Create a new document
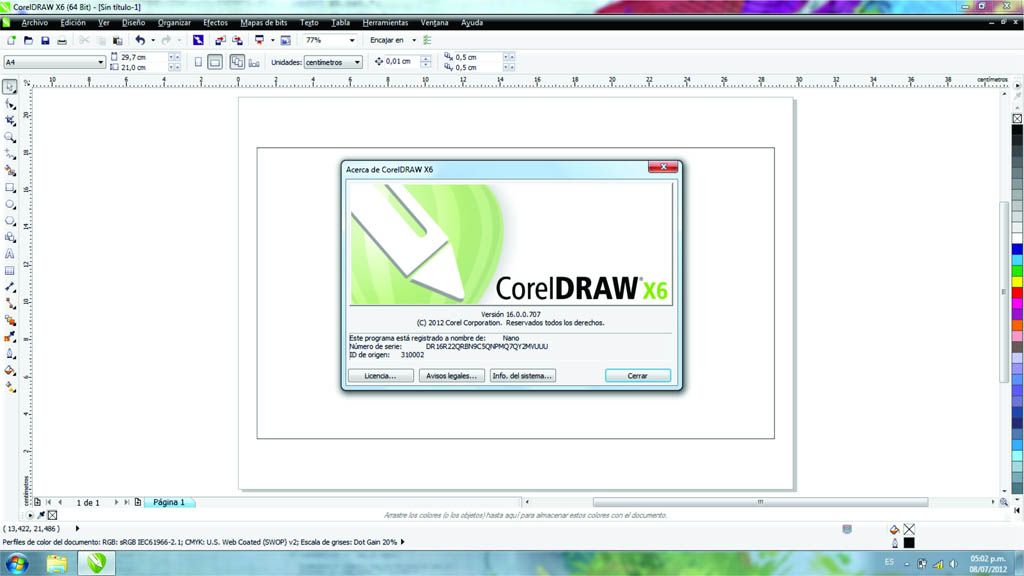 click(x=11, y=40)
